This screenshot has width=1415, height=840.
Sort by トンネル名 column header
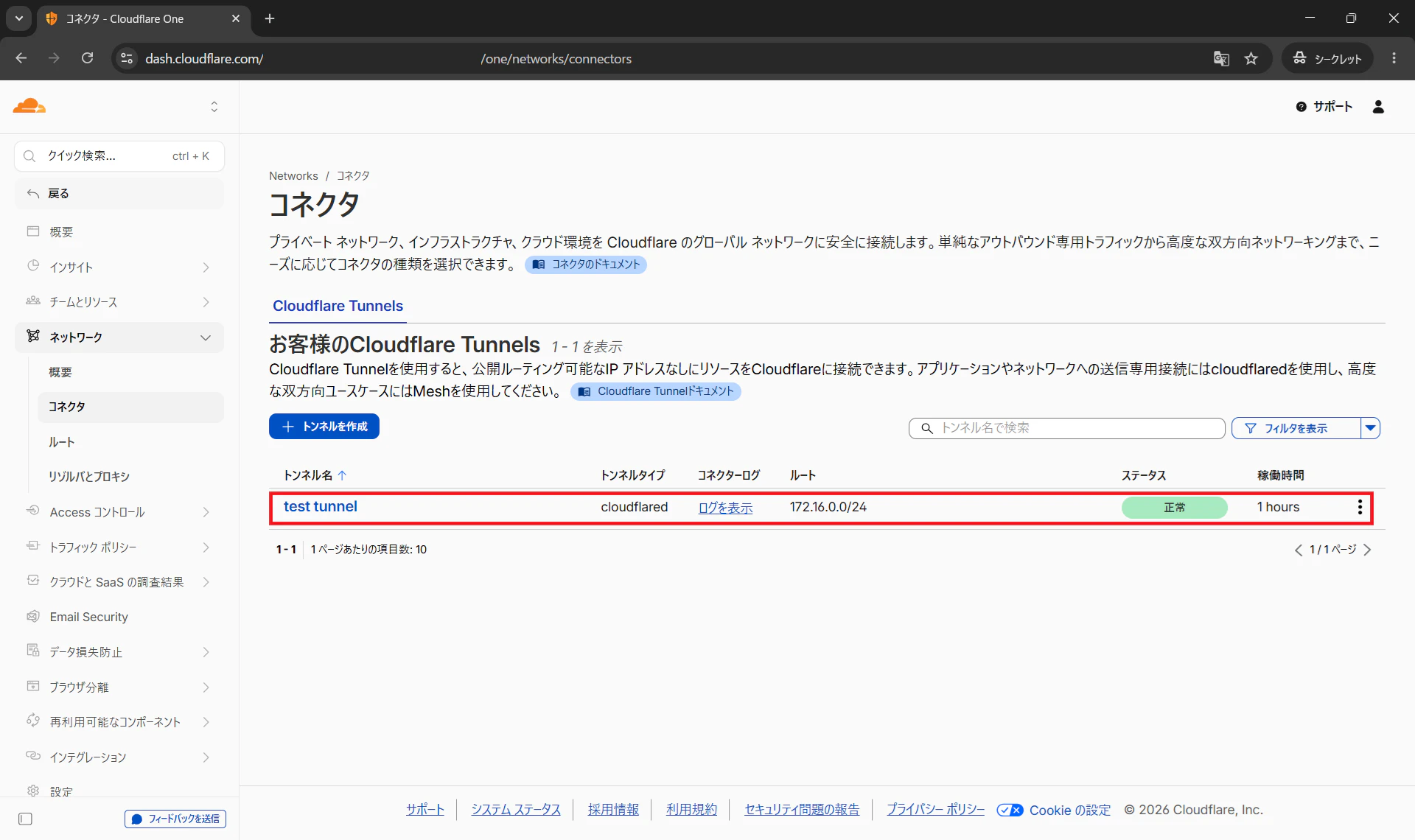(315, 475)
